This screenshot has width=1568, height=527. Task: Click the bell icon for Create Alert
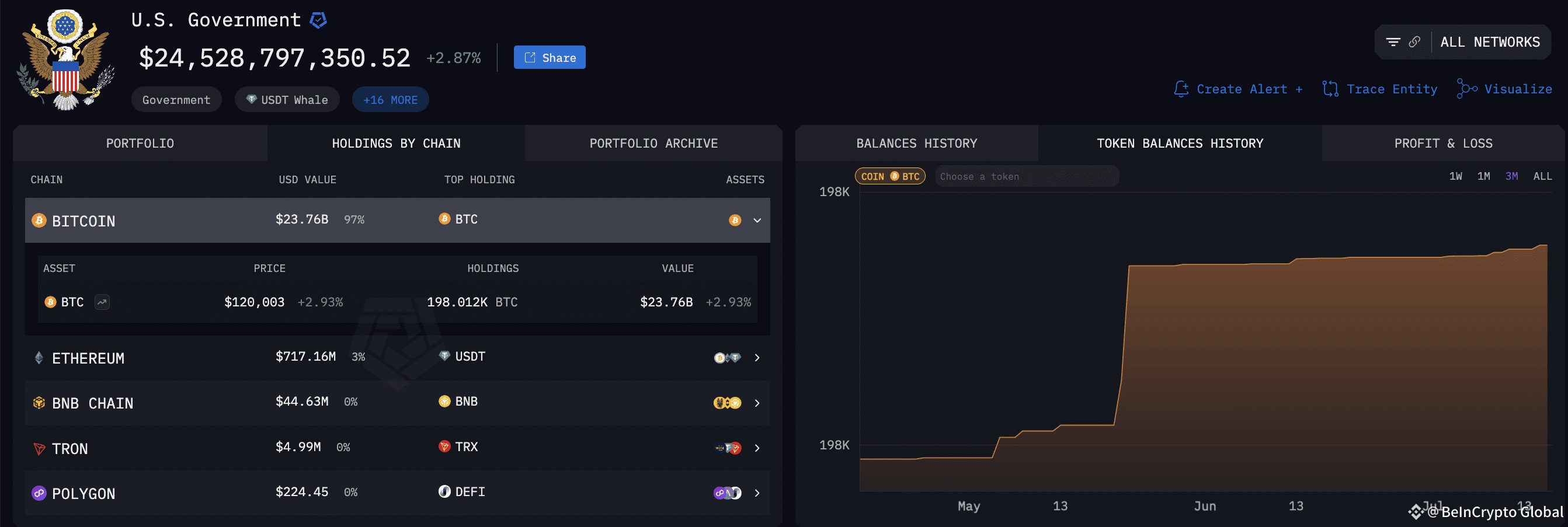(x=1181, y=89)
